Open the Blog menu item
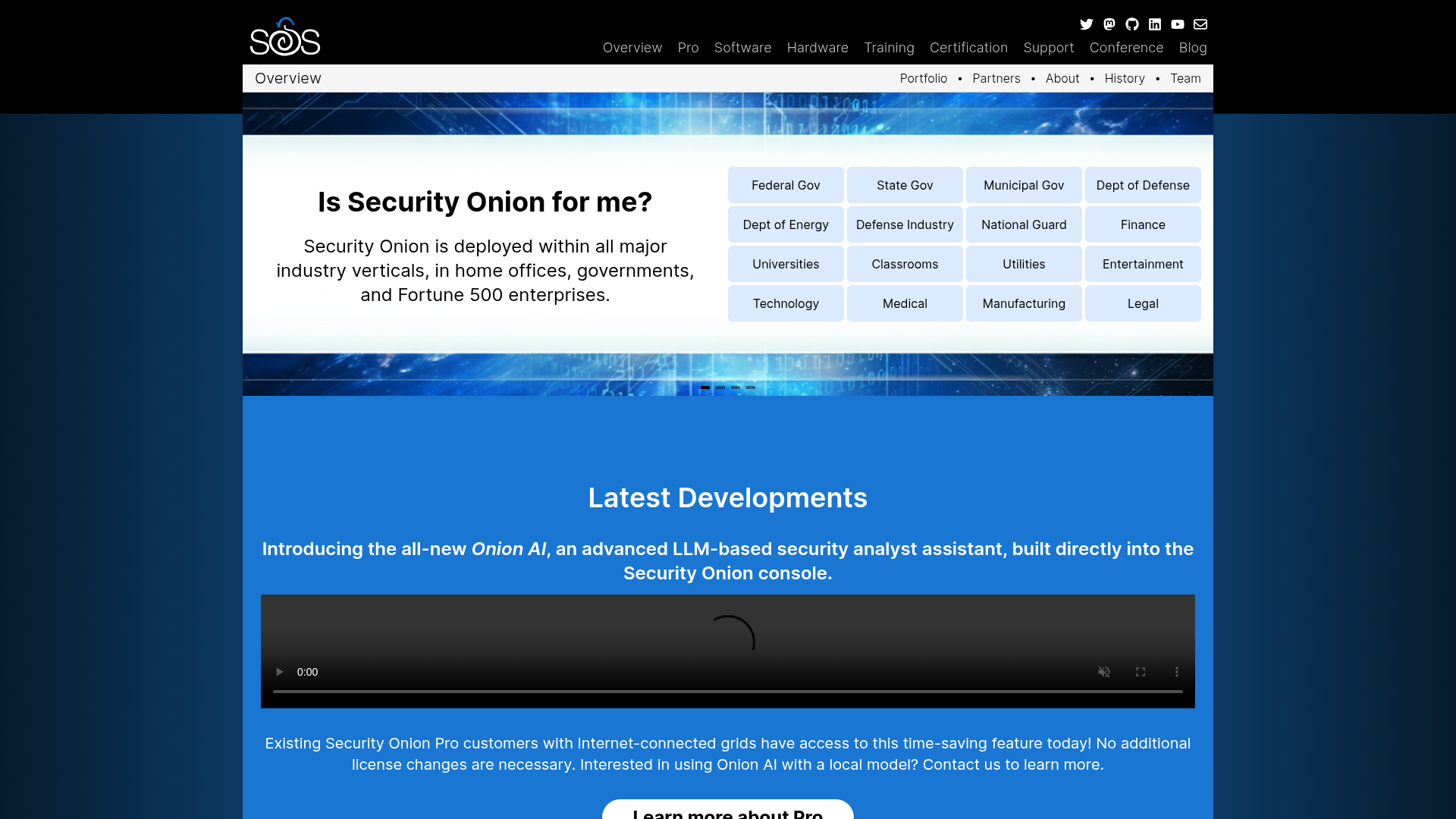1456x819 pixels. click(x=1193, y=48)
